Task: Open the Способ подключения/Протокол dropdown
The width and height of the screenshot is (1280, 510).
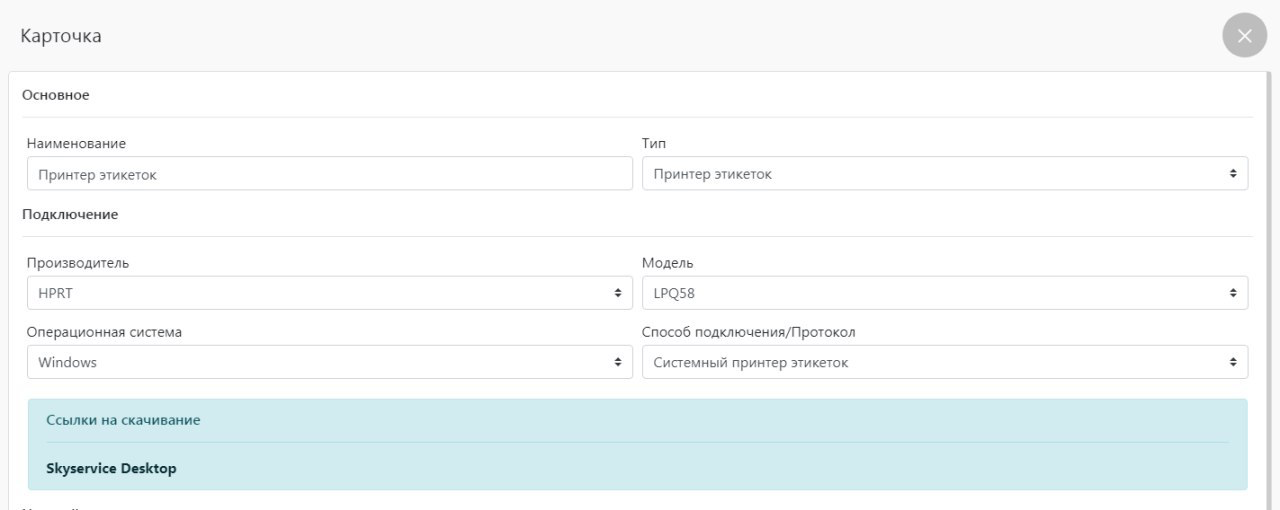Action: [x=944, y=362]
